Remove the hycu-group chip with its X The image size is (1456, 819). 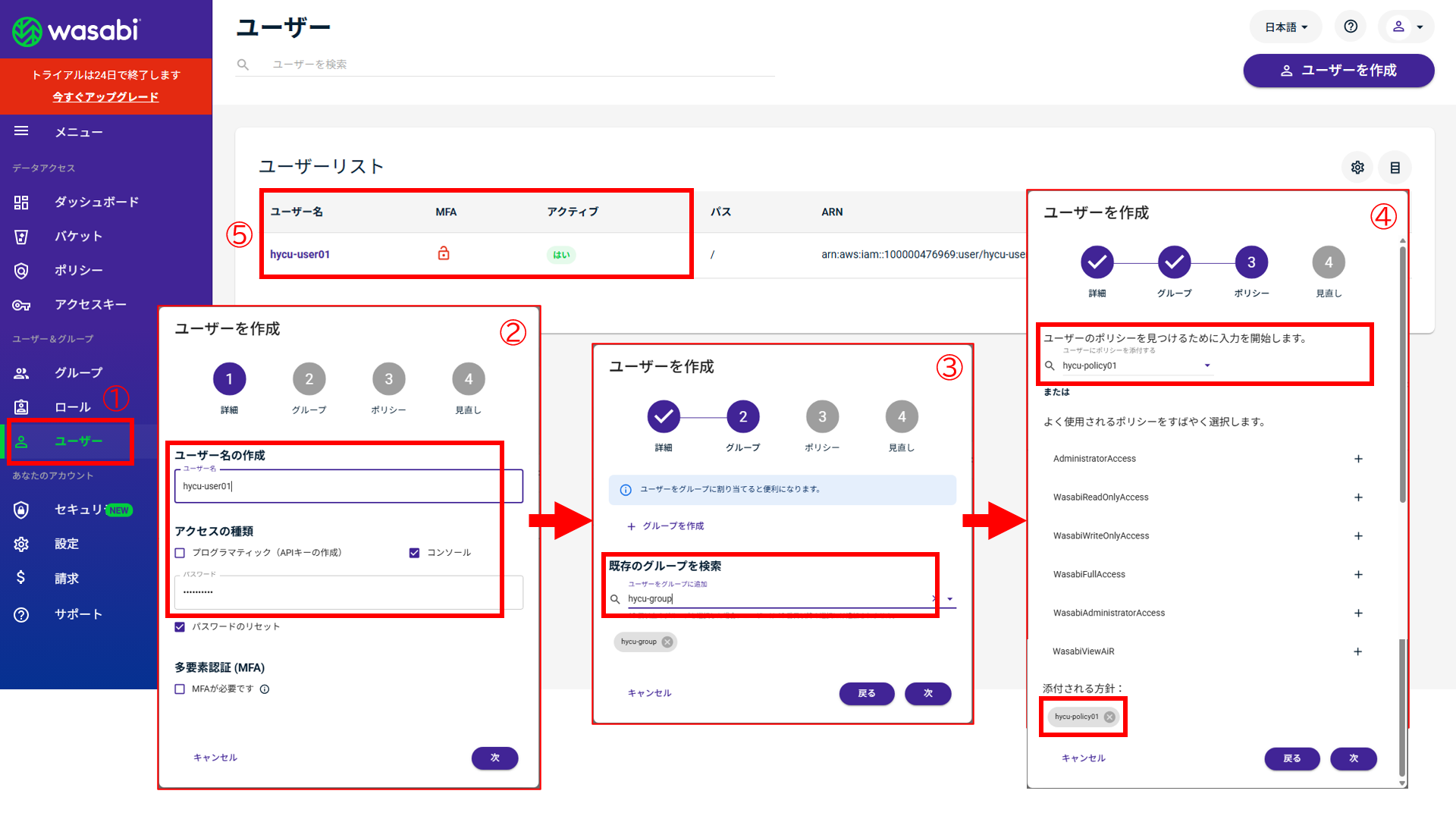[x=667, y=642]
